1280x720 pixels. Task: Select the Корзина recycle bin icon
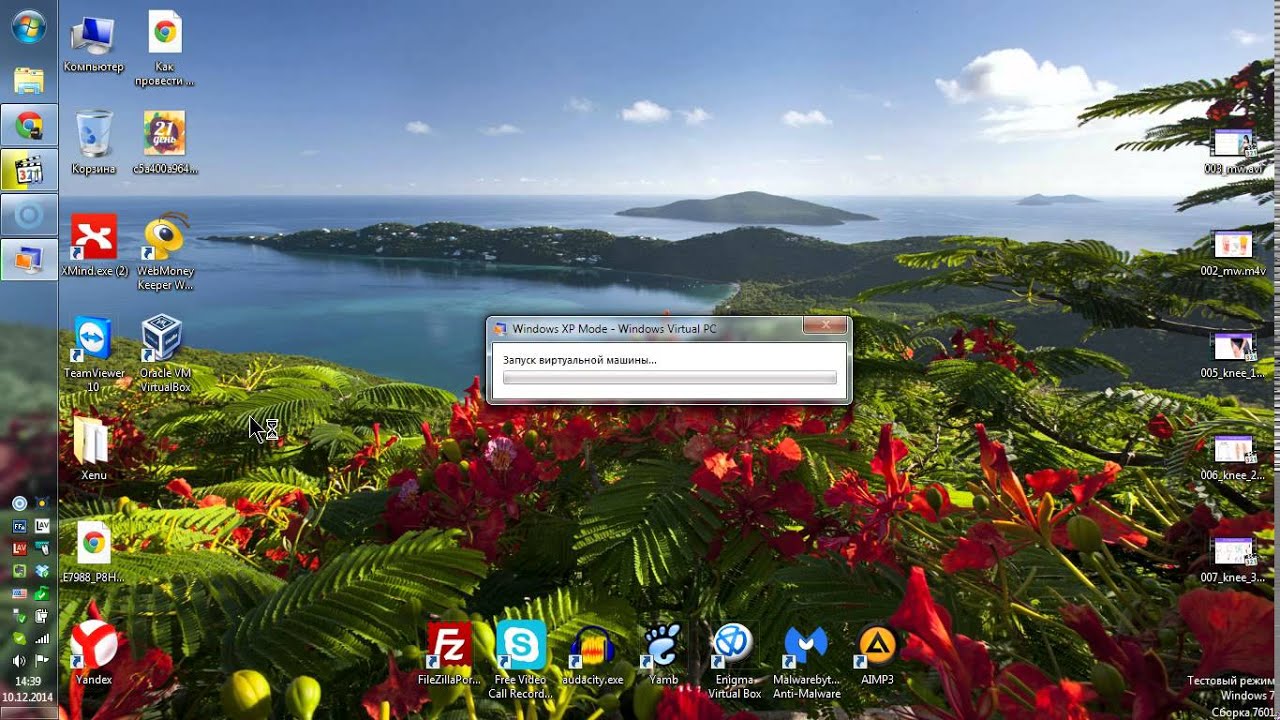pos(93,140)
